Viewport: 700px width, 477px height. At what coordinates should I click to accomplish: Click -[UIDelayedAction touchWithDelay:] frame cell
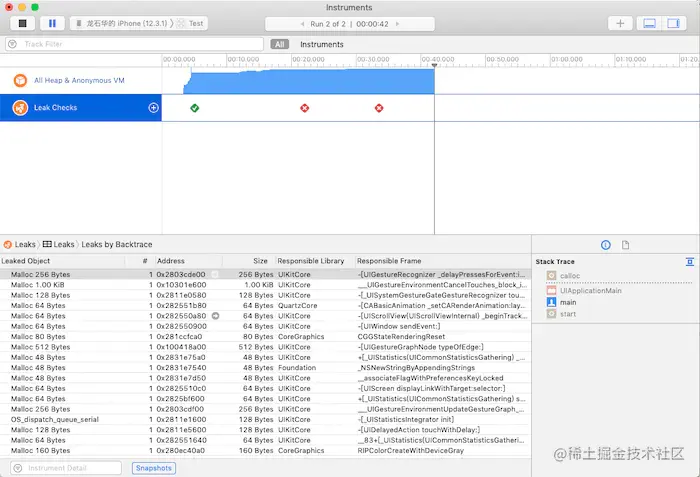pyautogui.click(x=419, y=430)
